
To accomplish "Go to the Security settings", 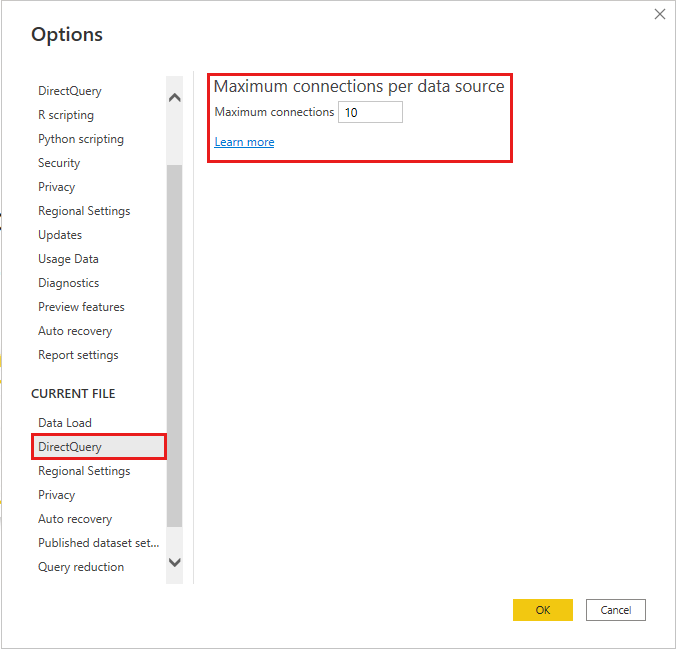I will 59,163.
